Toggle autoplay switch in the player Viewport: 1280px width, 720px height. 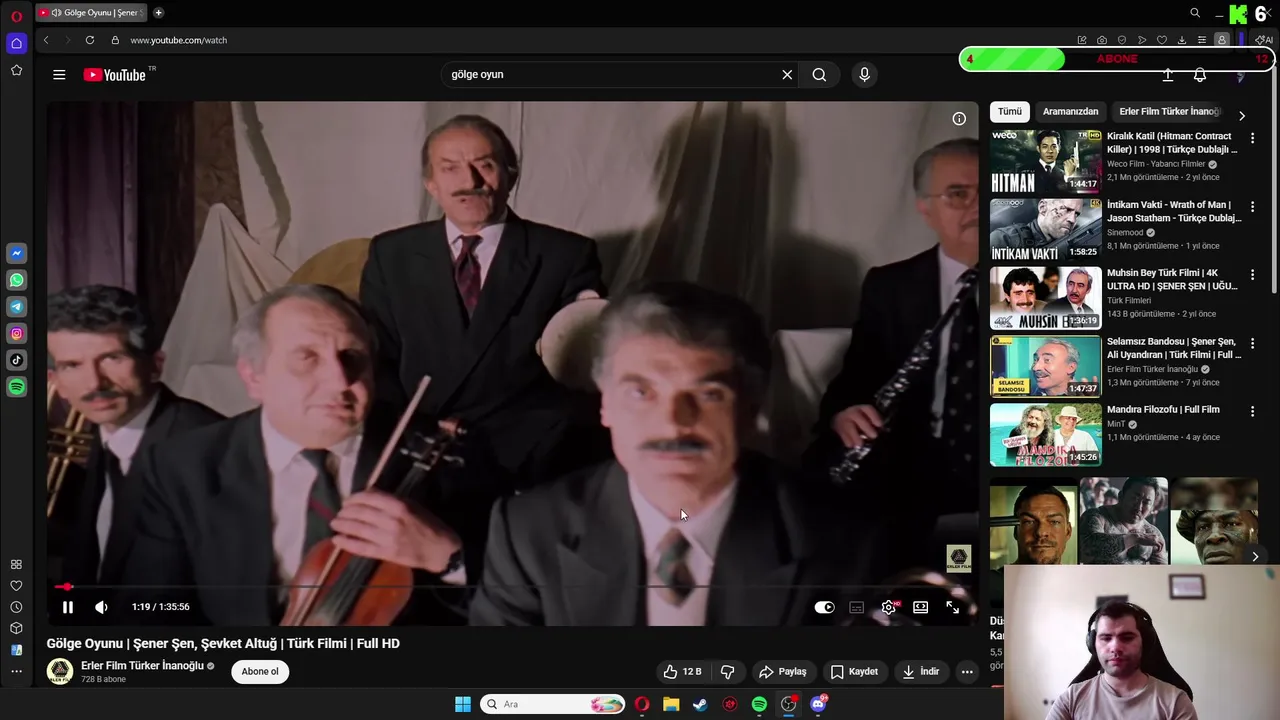[824, 607]
